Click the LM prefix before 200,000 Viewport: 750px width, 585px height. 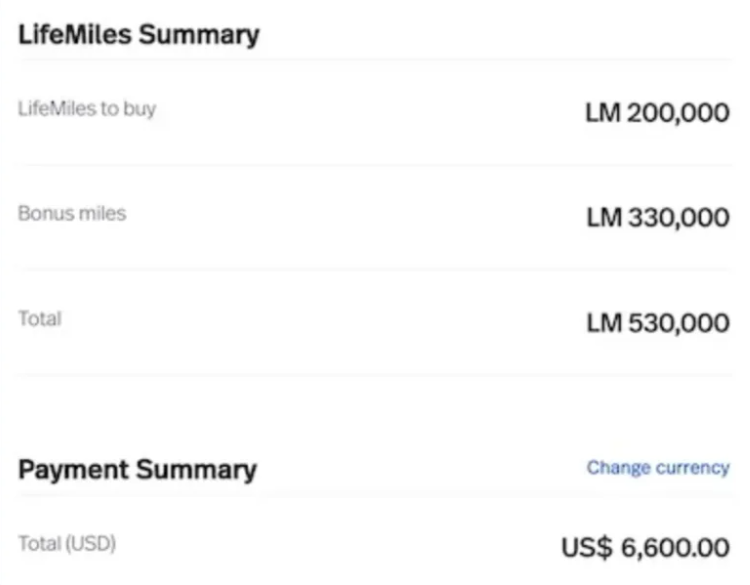pyautogui.click(x=603, y=113)
